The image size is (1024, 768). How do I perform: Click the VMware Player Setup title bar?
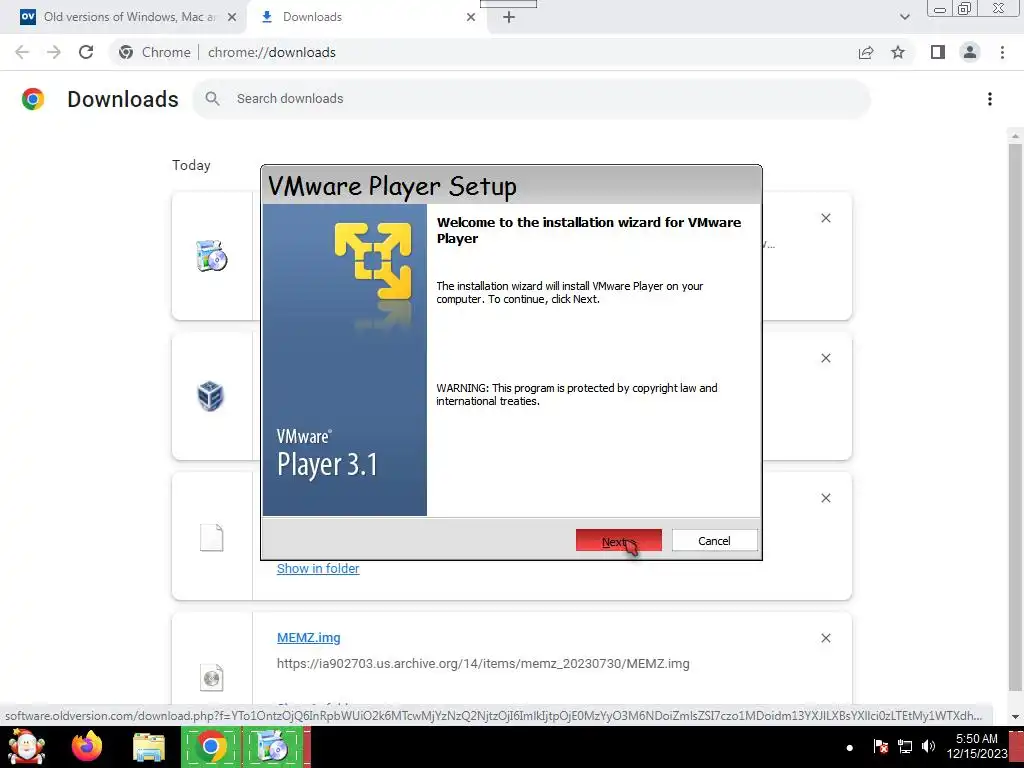tap(511, 185)
